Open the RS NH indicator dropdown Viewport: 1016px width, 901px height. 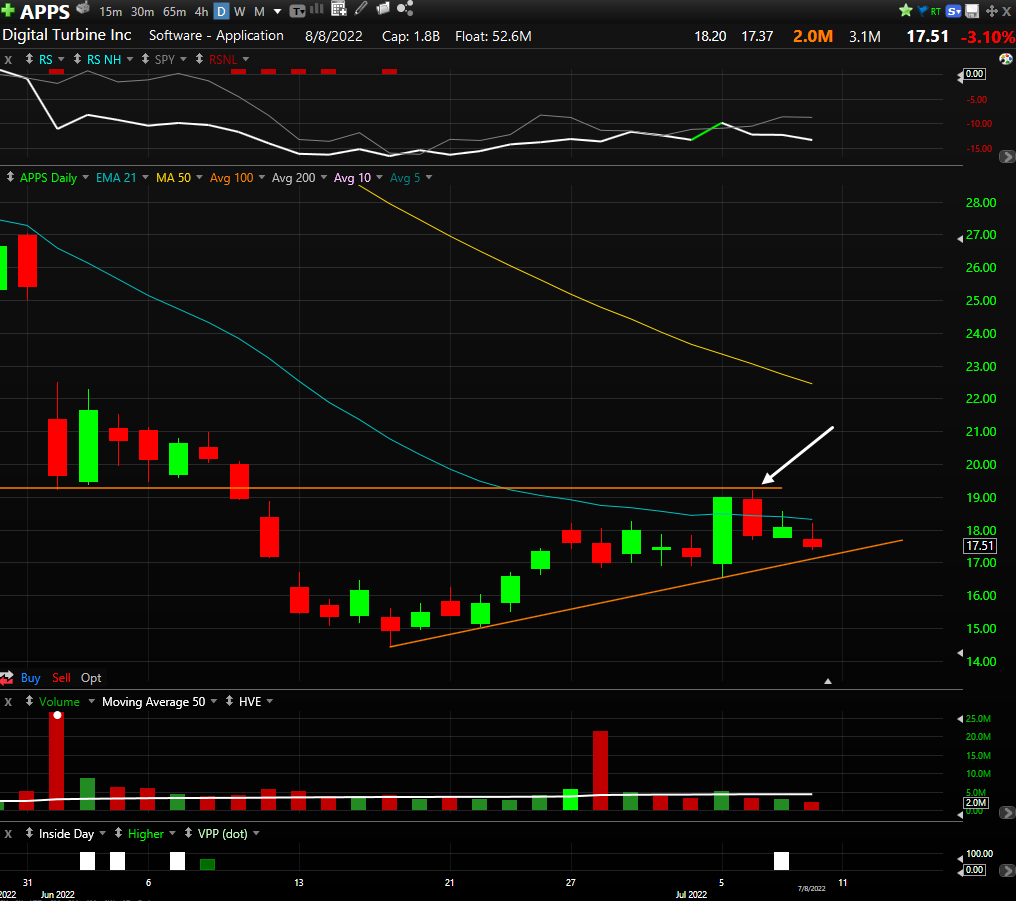[130, 59]
